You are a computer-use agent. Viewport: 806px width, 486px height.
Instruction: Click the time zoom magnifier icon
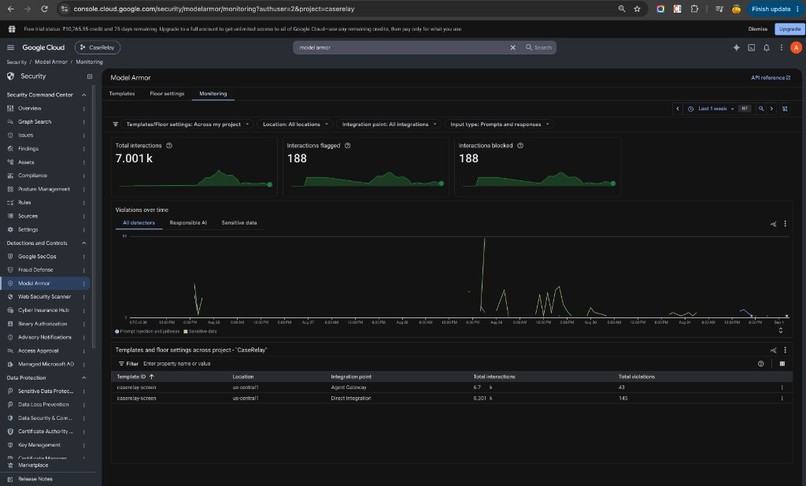(x=761, y=109)
